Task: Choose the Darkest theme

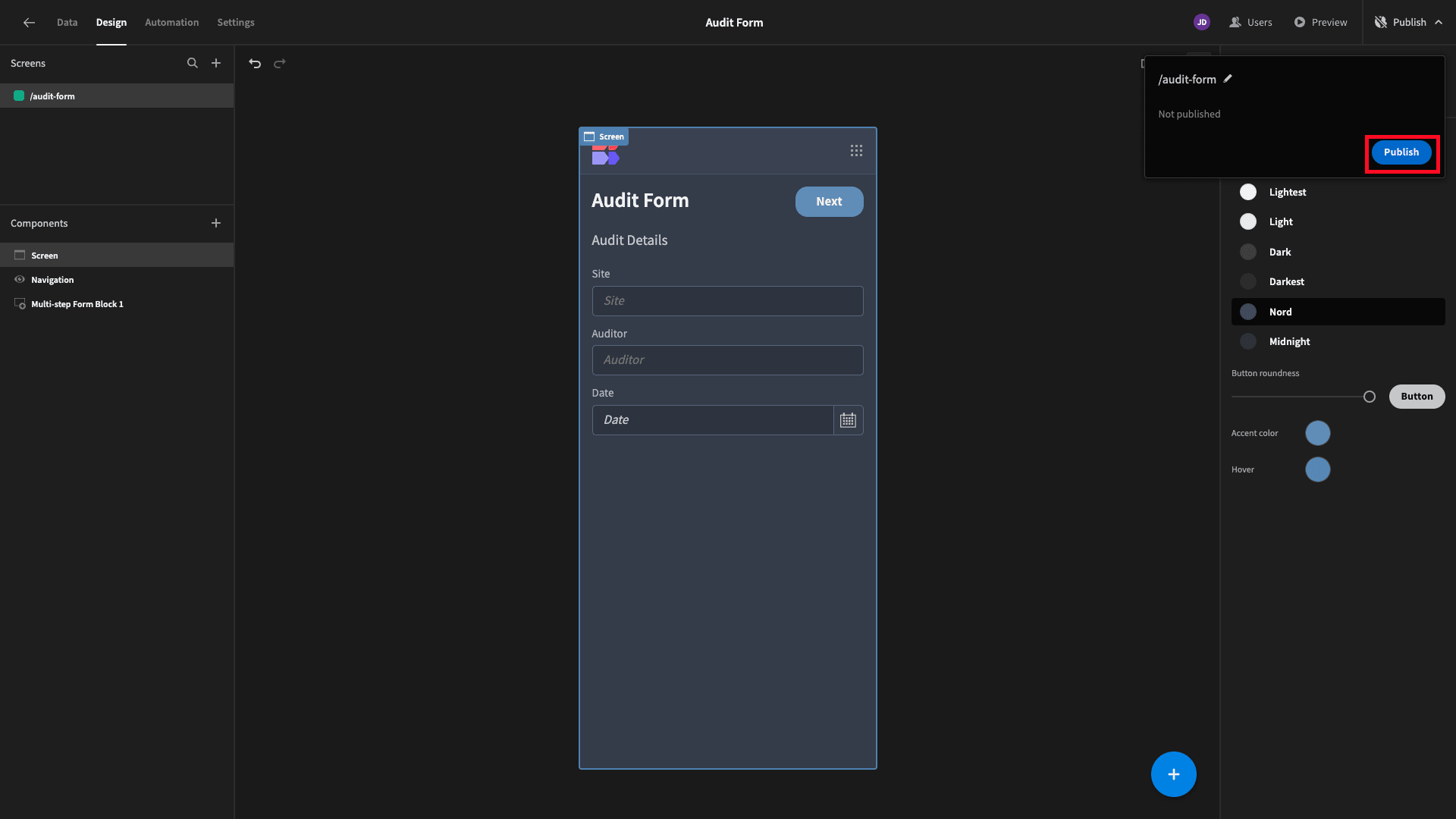Action: click(1338, 282)
